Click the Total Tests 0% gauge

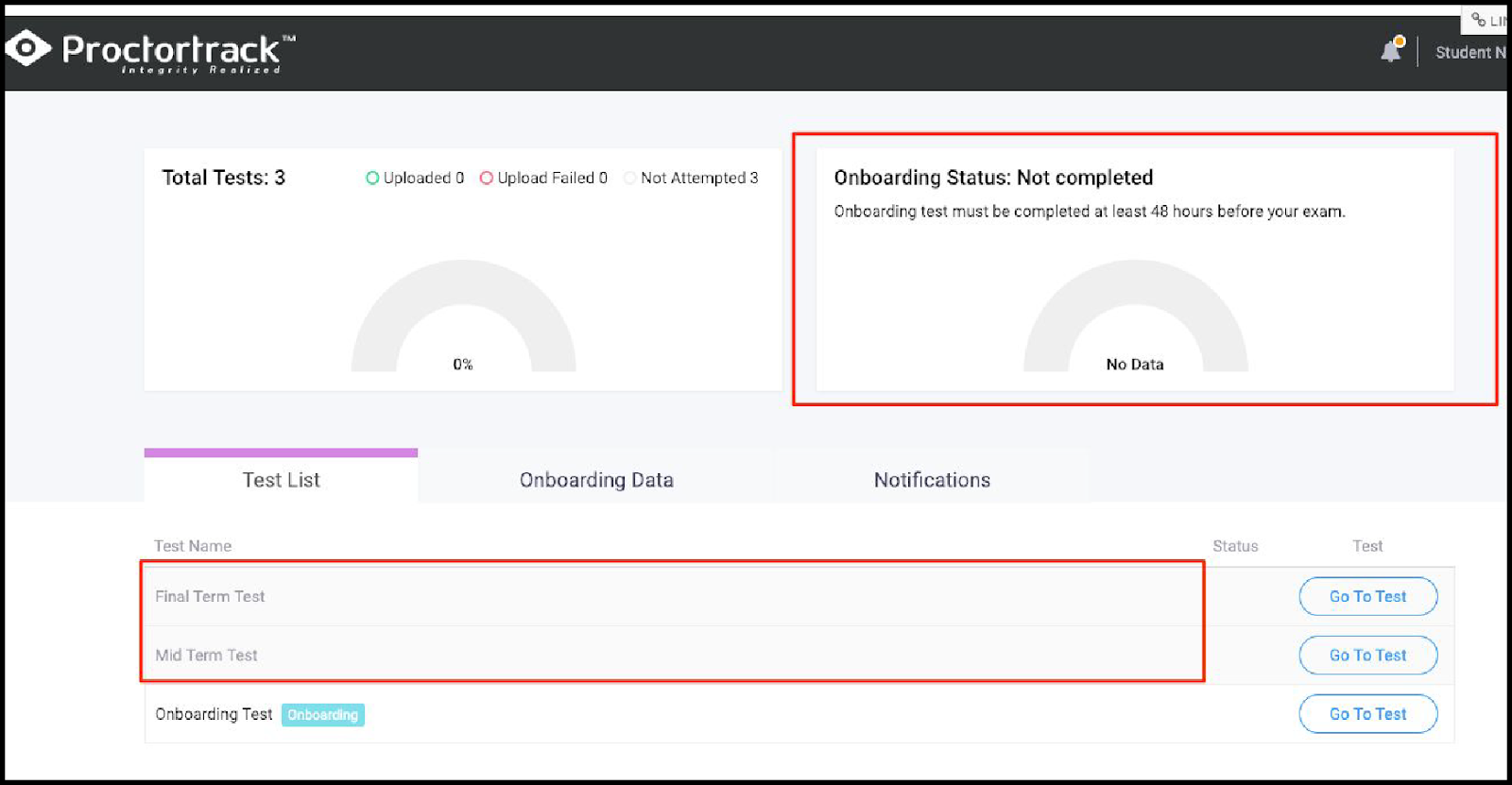463,316
